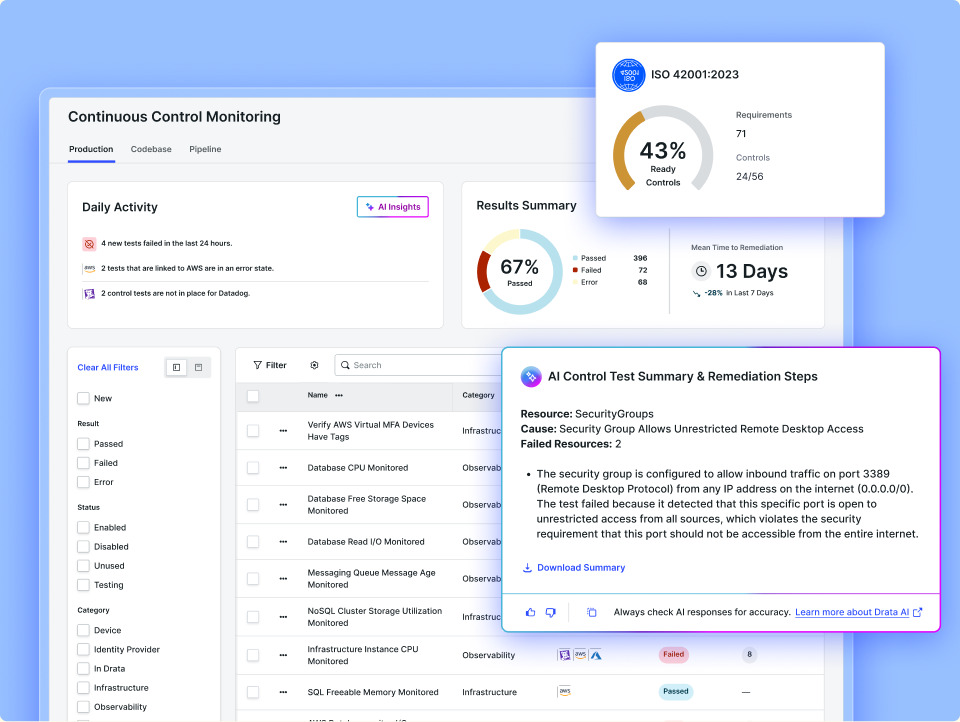Screen dimensions: 960x722
Task: Click the thumbs up feedback icon
Action: 530,612
